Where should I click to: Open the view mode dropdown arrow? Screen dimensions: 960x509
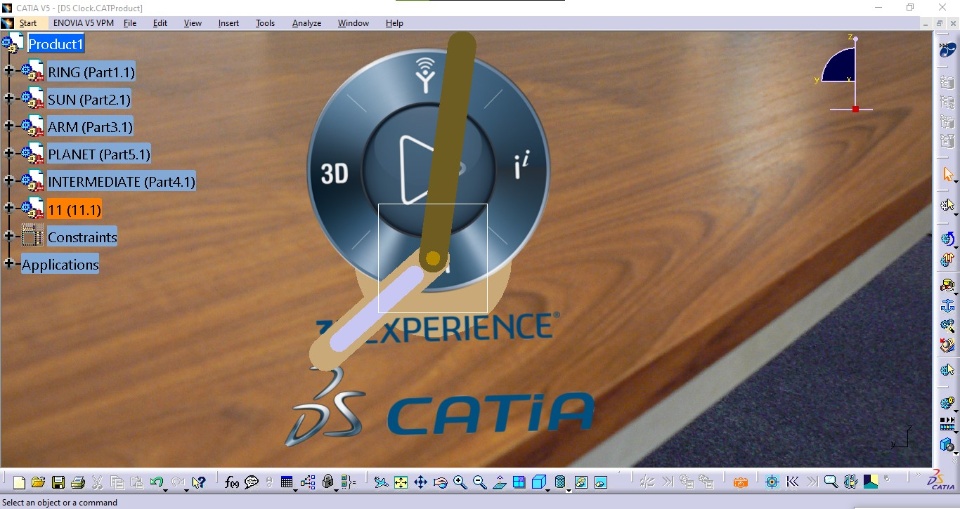[569, 489]
